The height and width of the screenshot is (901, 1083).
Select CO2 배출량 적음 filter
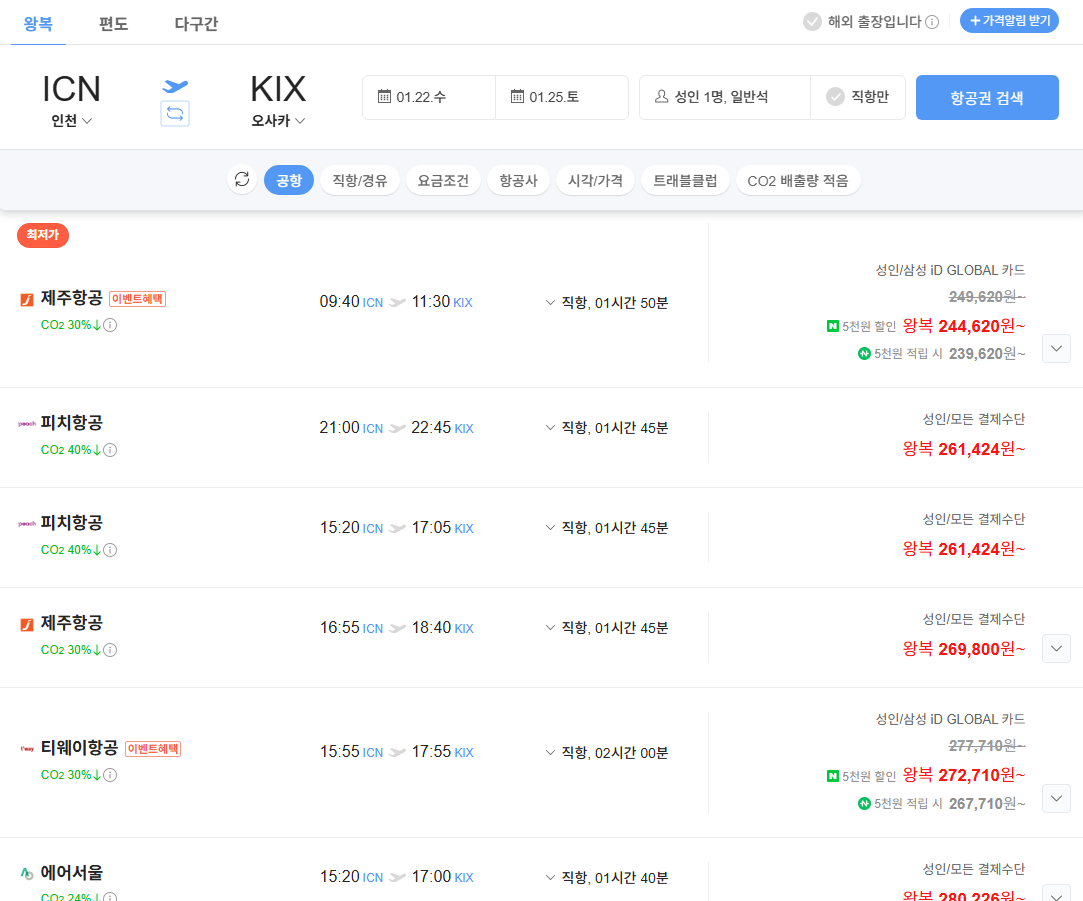pyautogui.click(x=798, y=180)
